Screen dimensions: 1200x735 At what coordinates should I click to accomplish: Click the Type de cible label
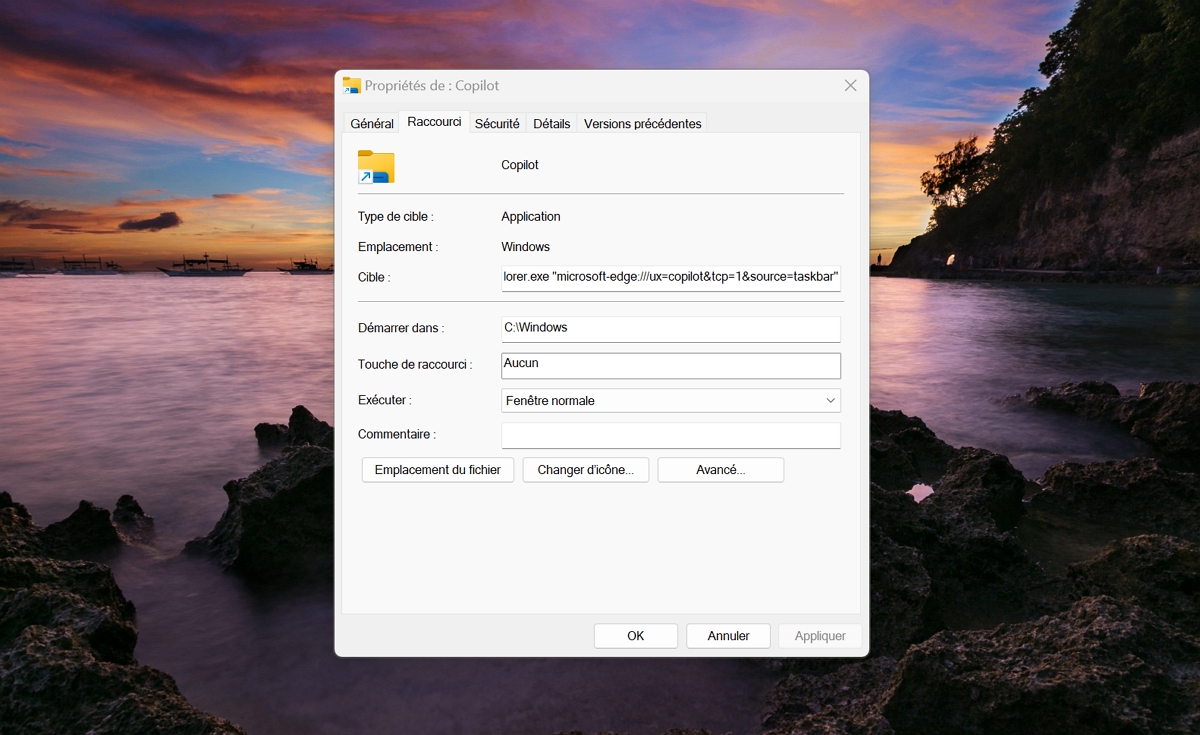[x=396, y=217]
